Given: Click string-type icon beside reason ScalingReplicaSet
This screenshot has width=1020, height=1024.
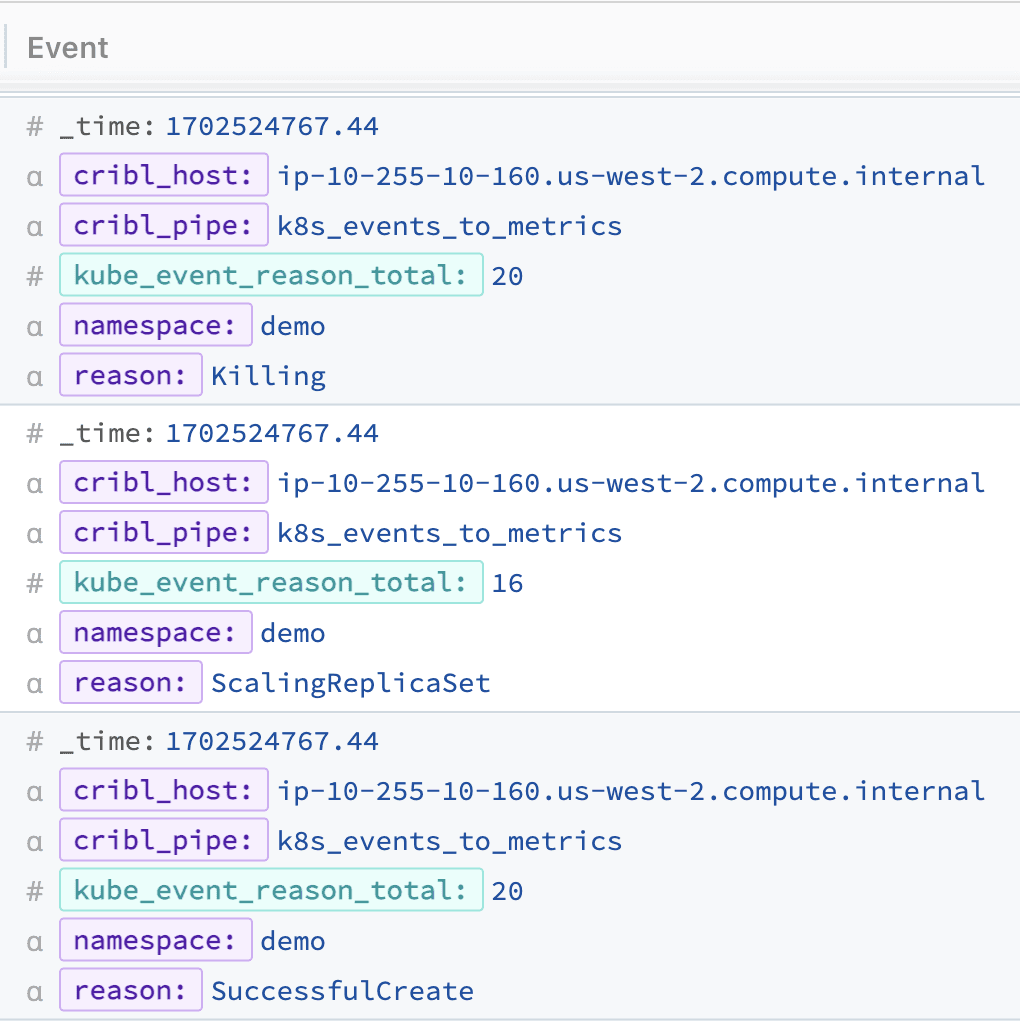Looking at the screenshot, I should point(35,684).
